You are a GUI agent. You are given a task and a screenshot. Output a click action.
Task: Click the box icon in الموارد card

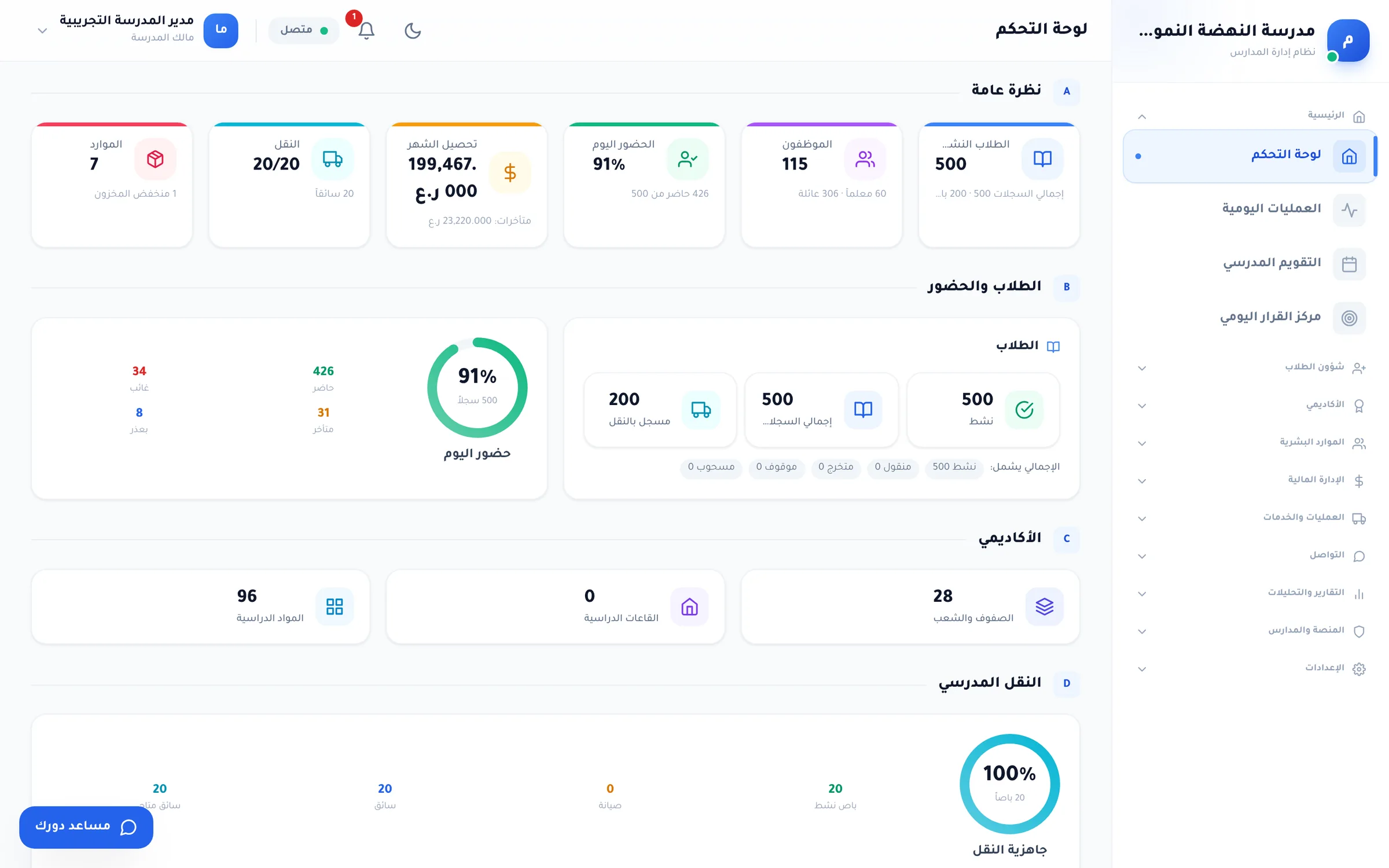click(155, 159)
